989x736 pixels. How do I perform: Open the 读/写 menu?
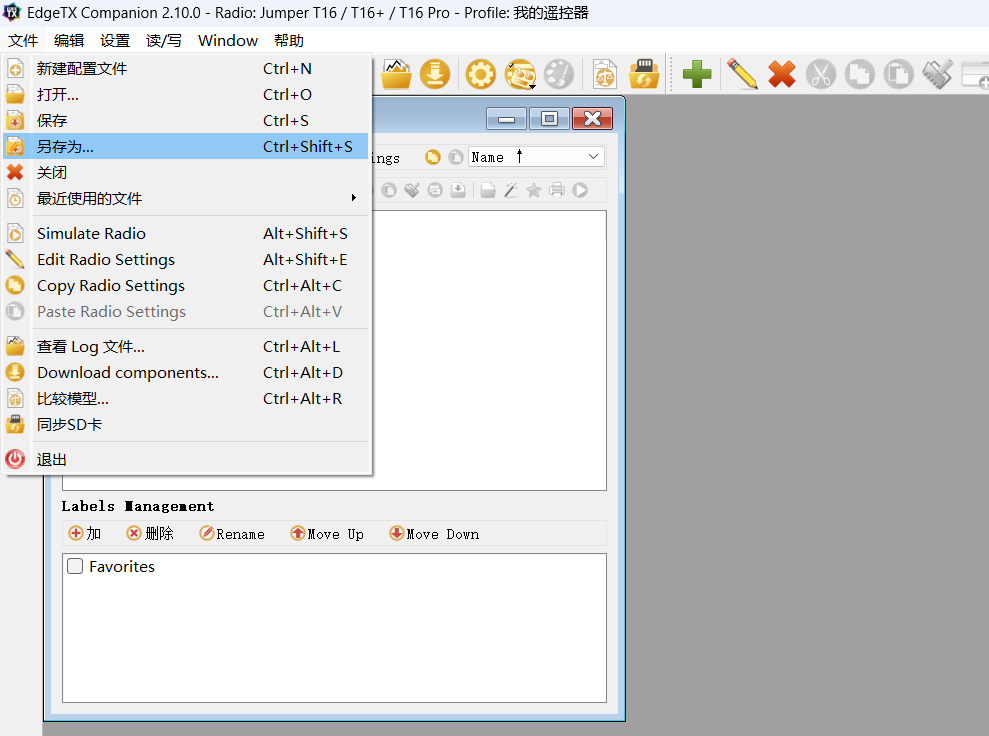coord(163,41)
